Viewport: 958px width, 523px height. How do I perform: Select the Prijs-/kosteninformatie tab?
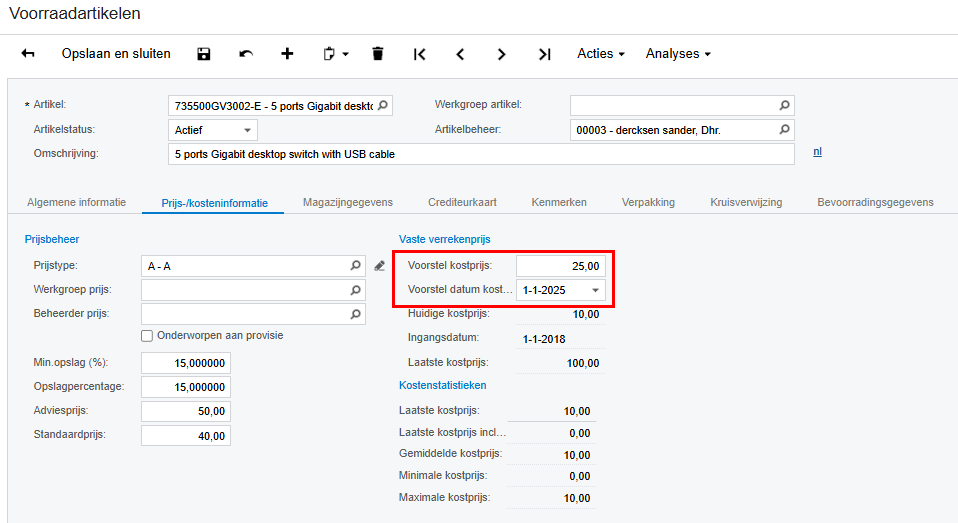point(214,203)
